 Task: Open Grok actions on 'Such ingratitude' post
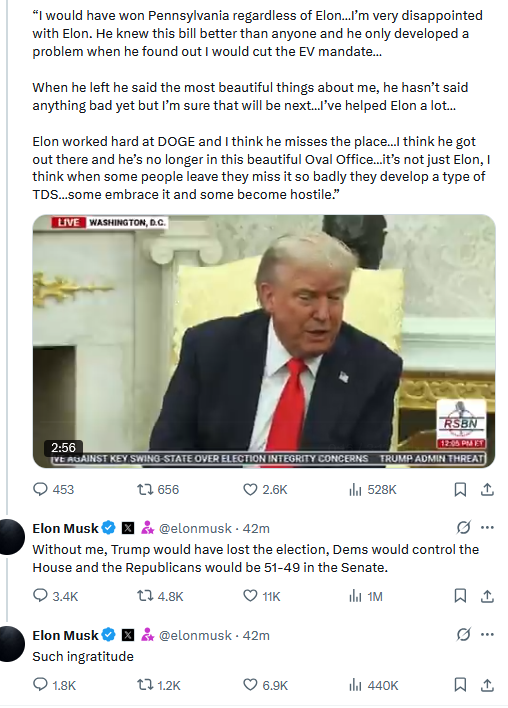point(463,634)
